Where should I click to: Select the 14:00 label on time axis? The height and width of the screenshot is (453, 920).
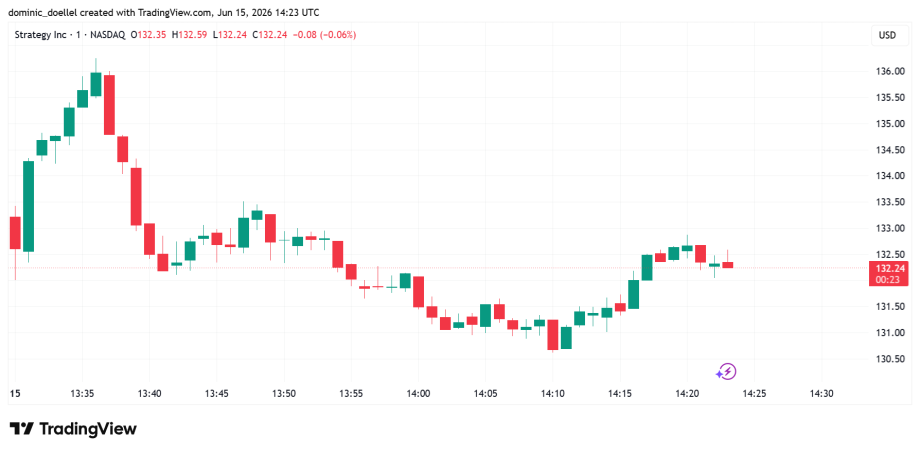(x=418, y=394)
